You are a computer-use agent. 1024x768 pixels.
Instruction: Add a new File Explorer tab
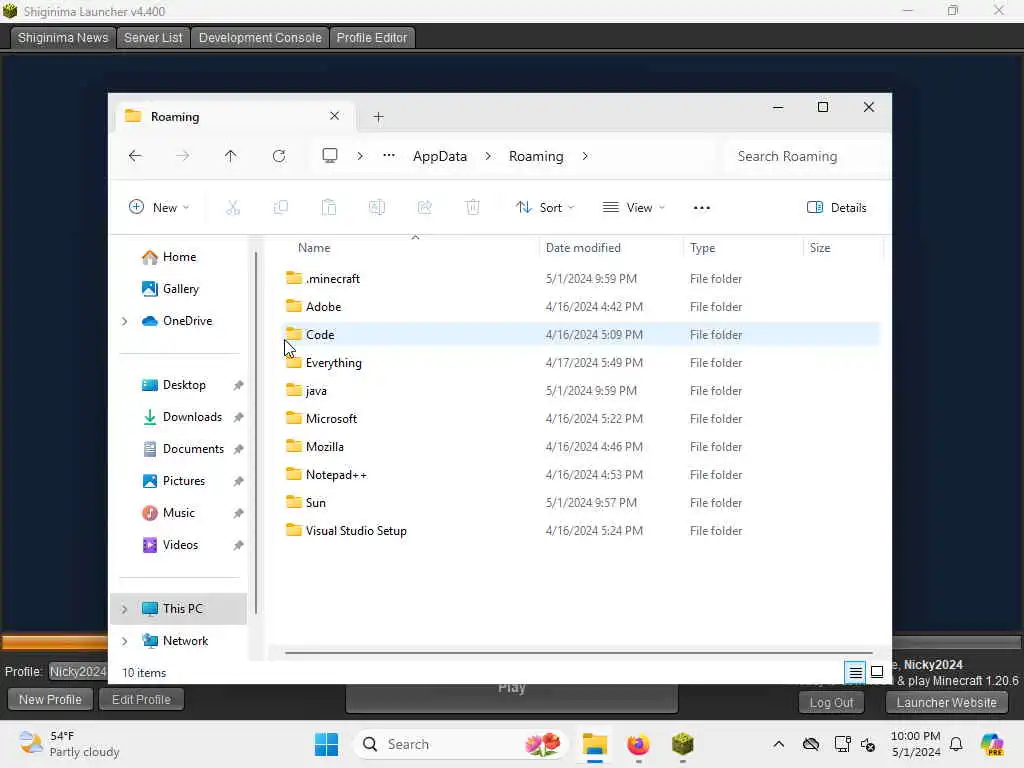(378, 117)
